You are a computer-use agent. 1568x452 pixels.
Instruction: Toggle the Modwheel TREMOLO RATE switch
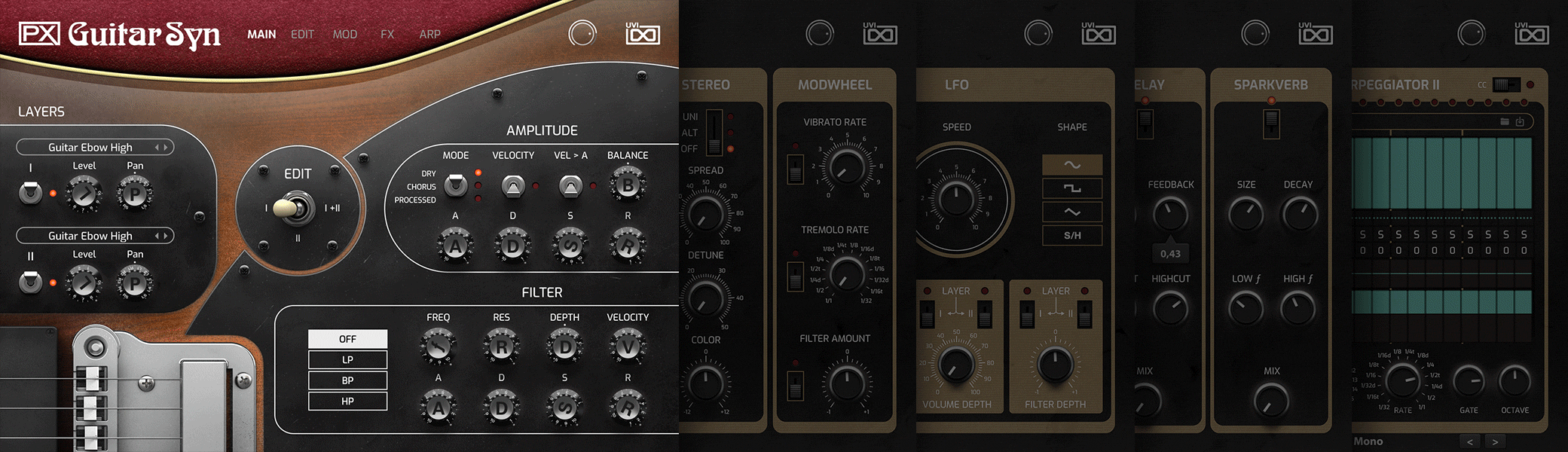coord(795,276)
